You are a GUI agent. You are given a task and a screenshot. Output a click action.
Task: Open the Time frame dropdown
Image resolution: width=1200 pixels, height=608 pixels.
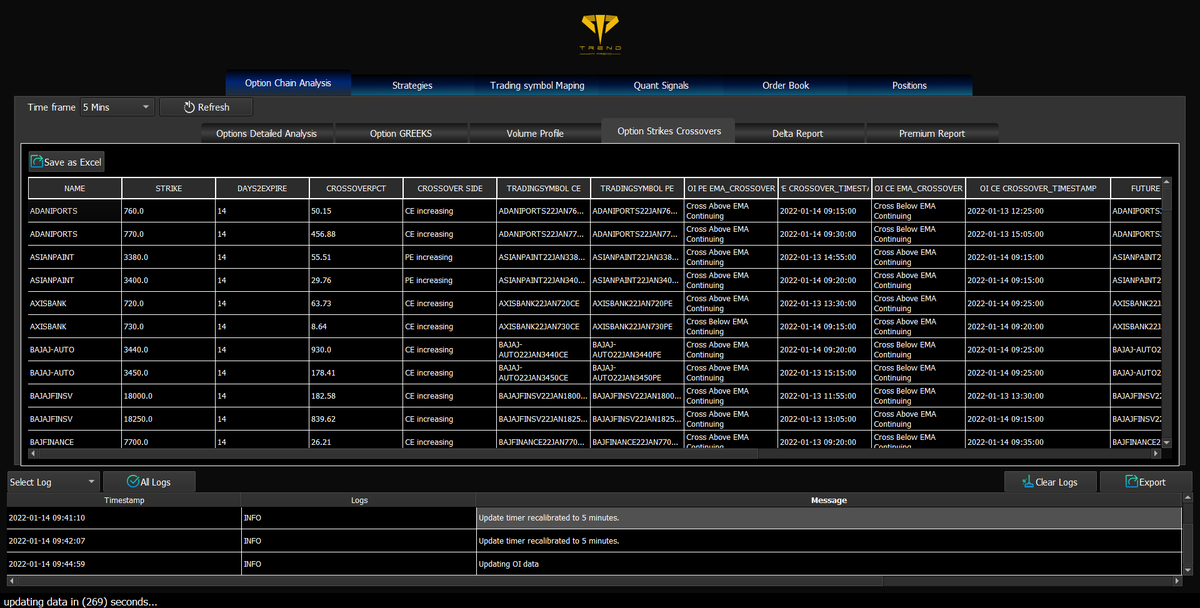coord(118,107)
